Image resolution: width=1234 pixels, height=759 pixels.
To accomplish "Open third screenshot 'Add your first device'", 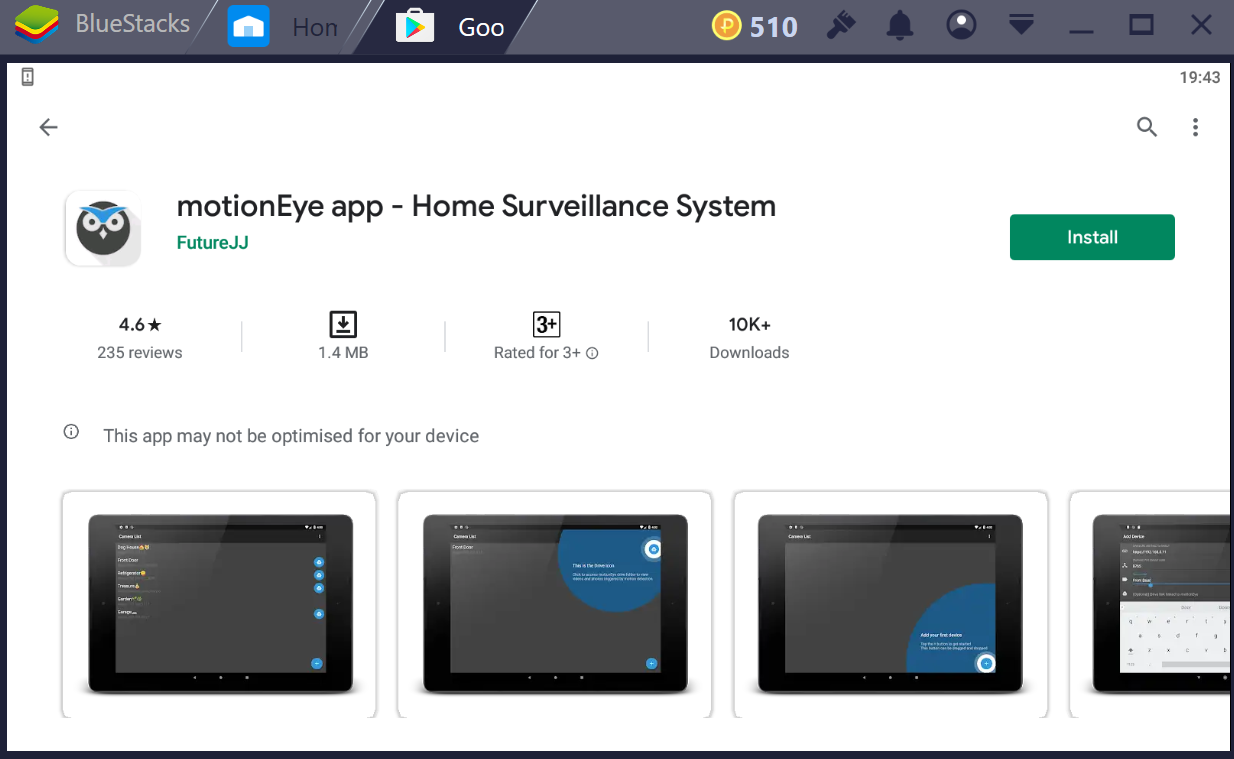I will click(x=890, y=604).
